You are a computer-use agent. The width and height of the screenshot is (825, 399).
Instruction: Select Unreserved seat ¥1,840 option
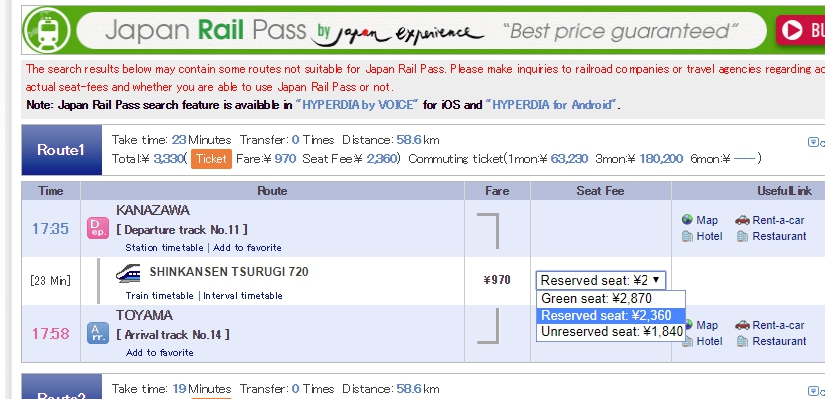coord(611,332)
